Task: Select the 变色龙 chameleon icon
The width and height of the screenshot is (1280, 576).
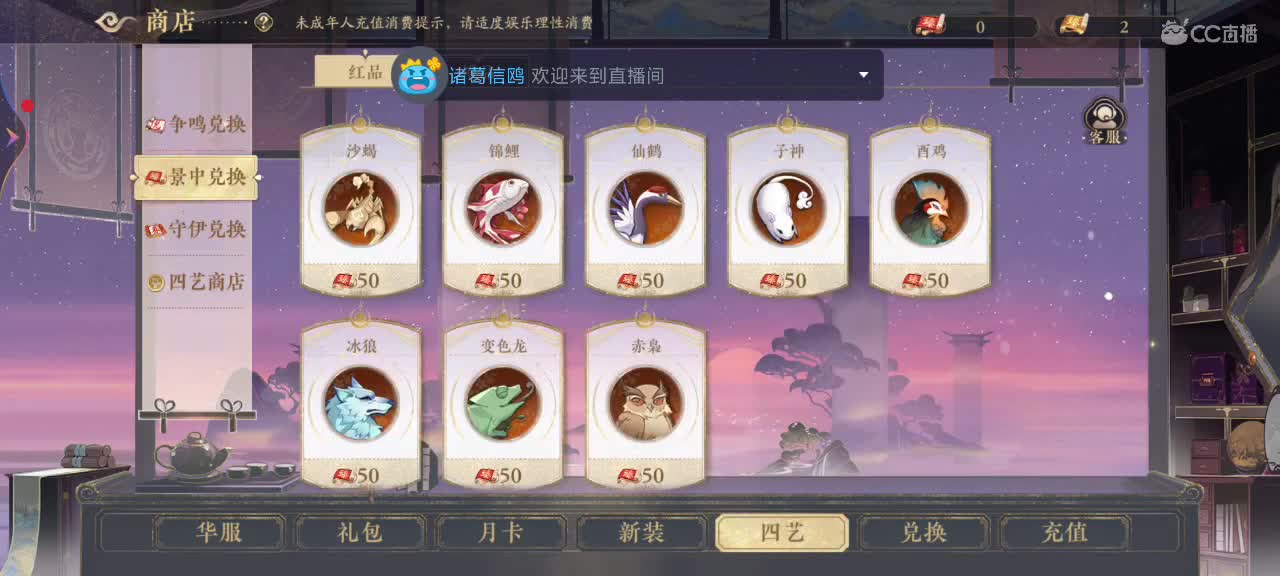Action: pyautogui.click(x=503, y=404)
